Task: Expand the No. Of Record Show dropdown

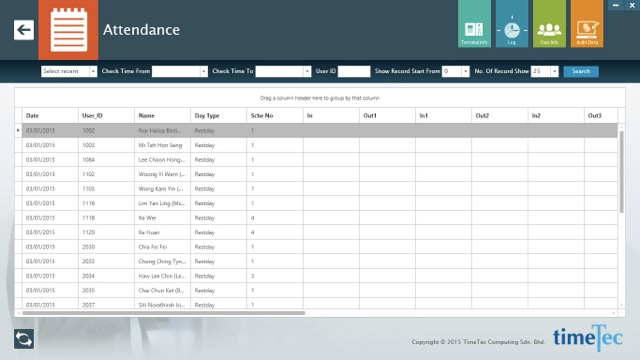Action: (554, 71)
